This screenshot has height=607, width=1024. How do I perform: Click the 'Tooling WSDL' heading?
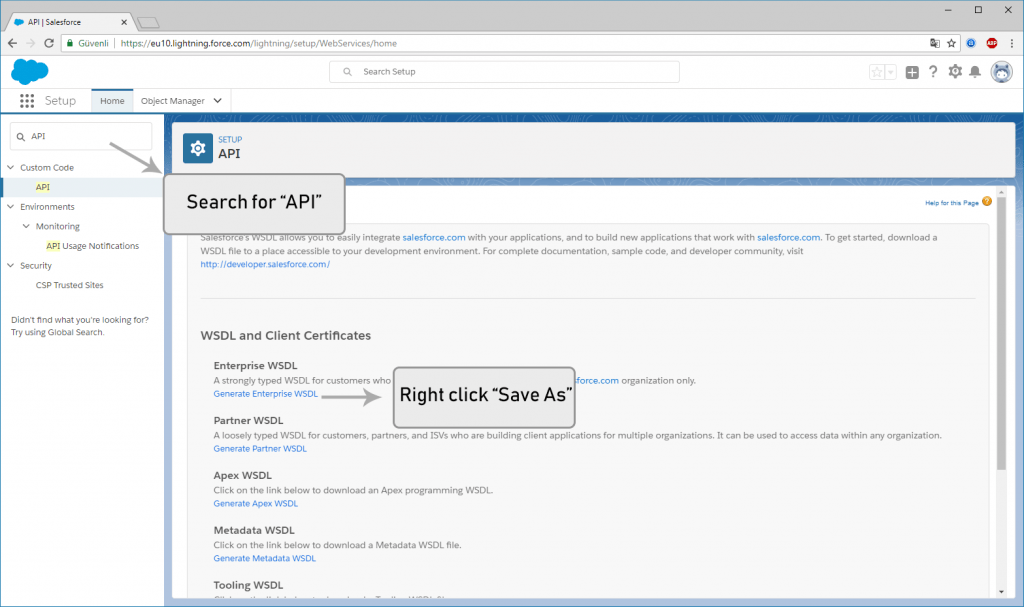[248, 585]
